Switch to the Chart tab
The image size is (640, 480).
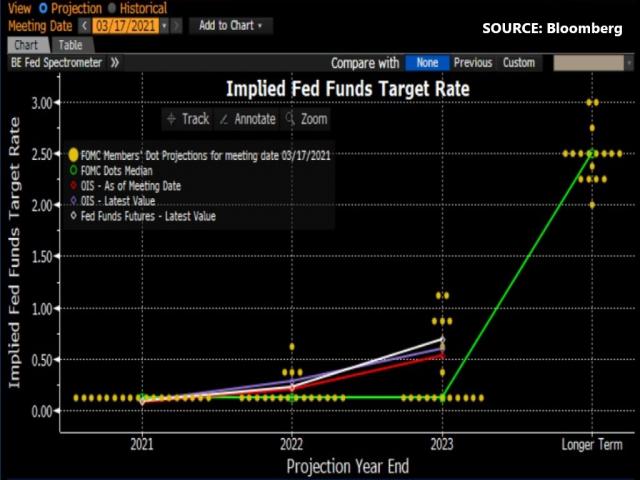26,44
